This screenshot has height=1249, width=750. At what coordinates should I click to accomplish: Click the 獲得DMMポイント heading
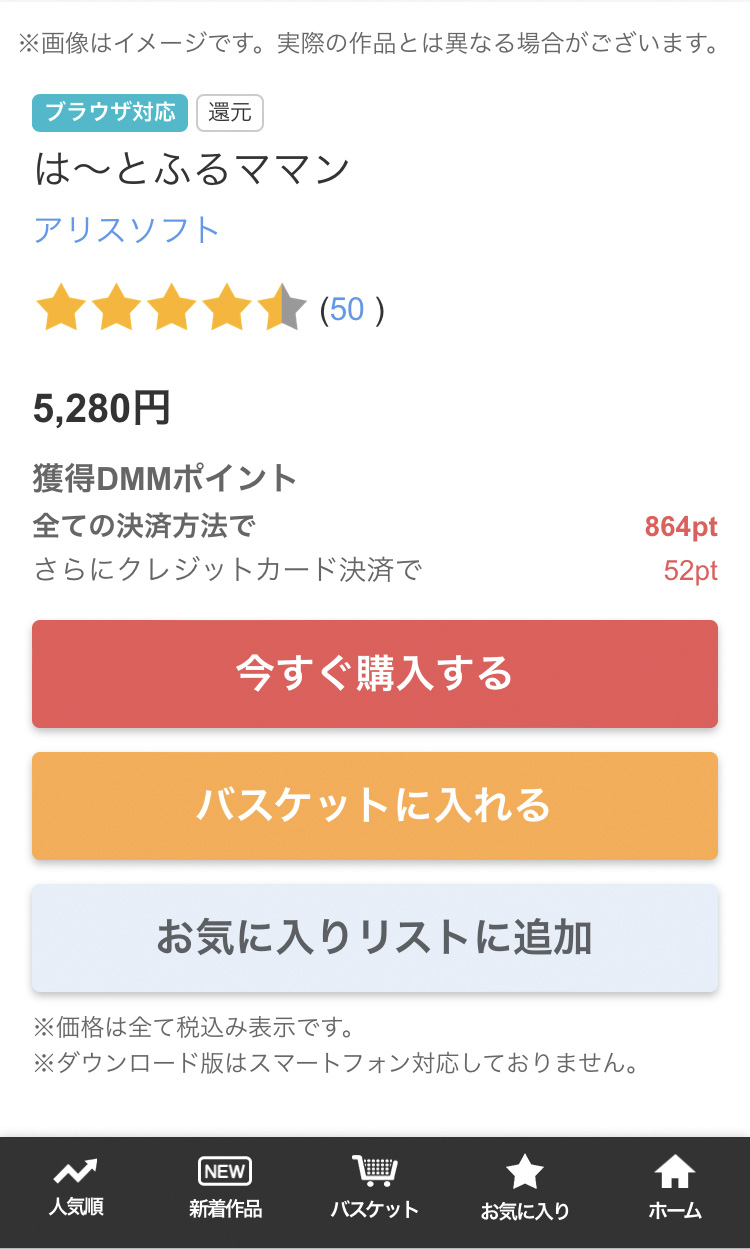point(165,479)
